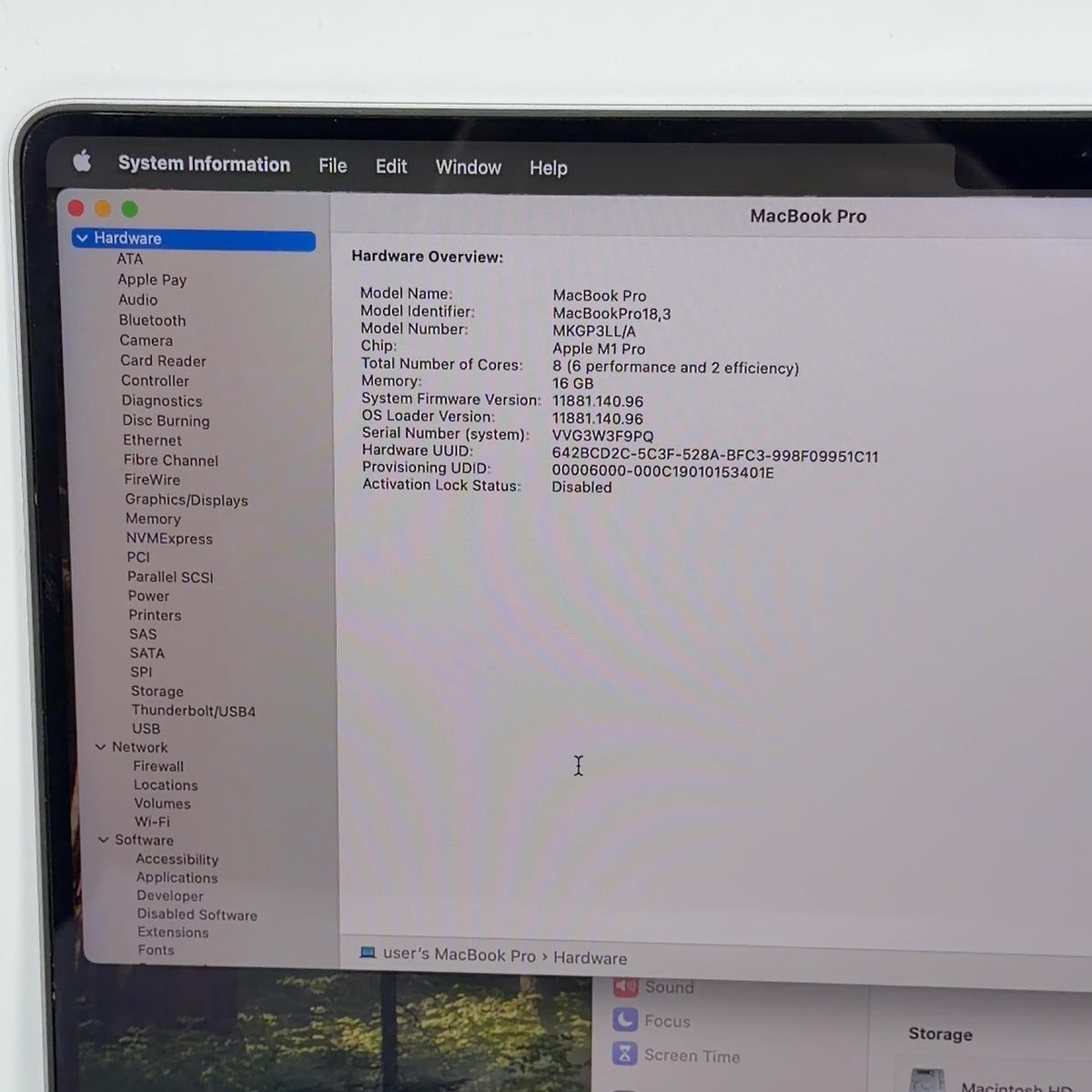The height and width of the screenshot is (1092, 1092).
Task: Collapse the Software section chevron
Action: pyautogui.click(x=103, y=840)
